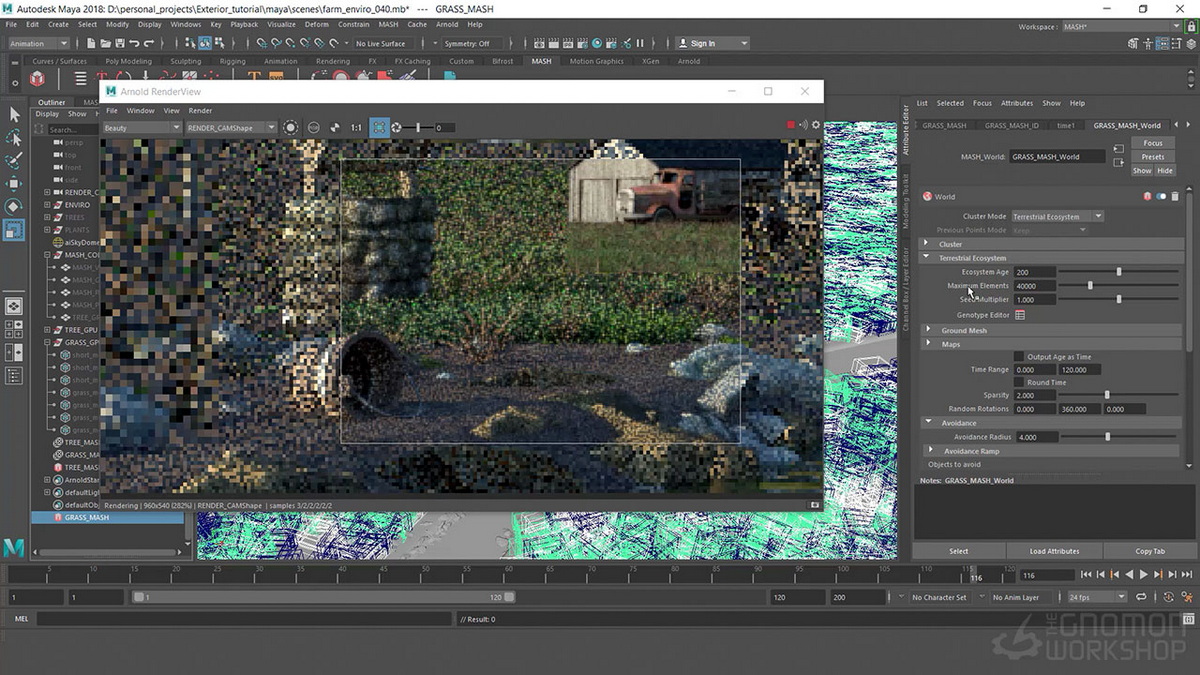Click the Hide button in Attribute Editor
The height and width of the screenshot is (675, 1200).
tap(1165, 171)
